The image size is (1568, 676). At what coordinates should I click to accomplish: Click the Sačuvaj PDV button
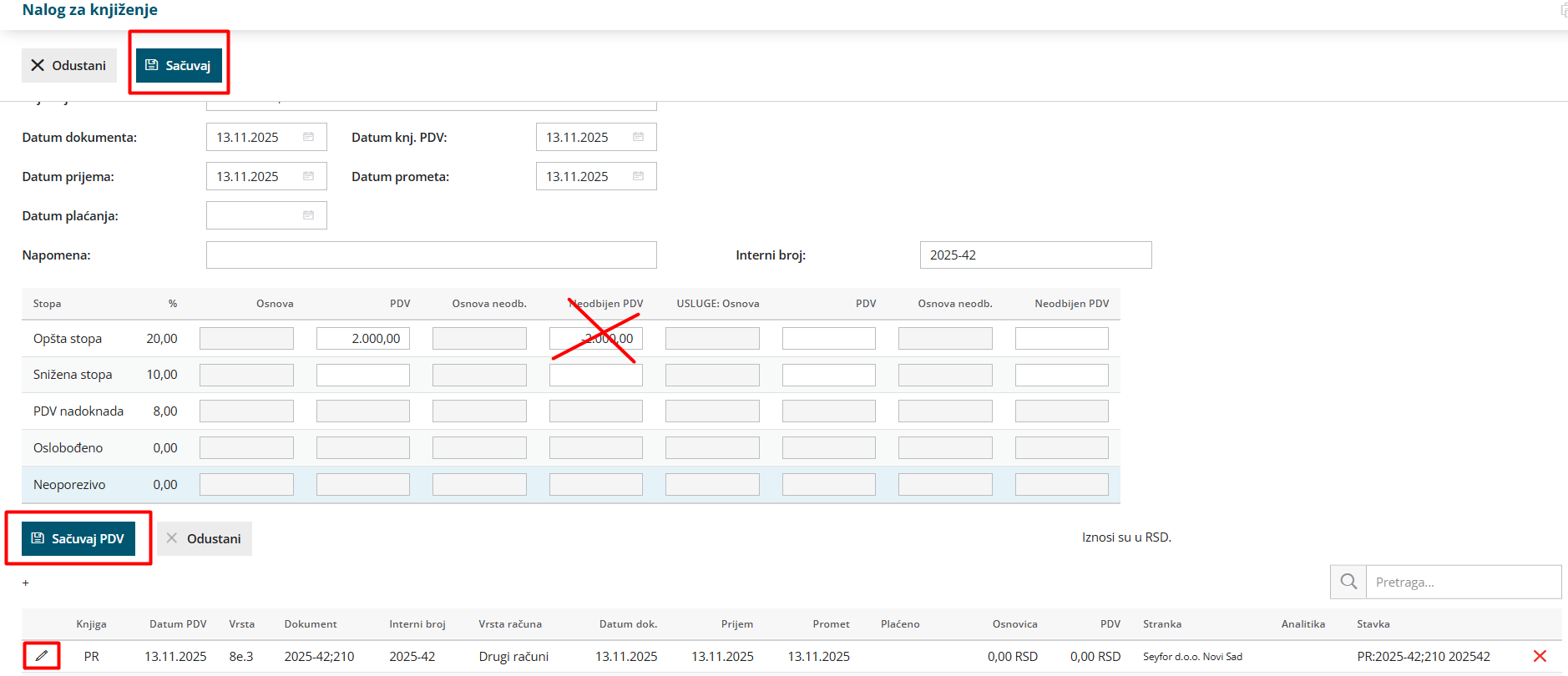(78, 538)
